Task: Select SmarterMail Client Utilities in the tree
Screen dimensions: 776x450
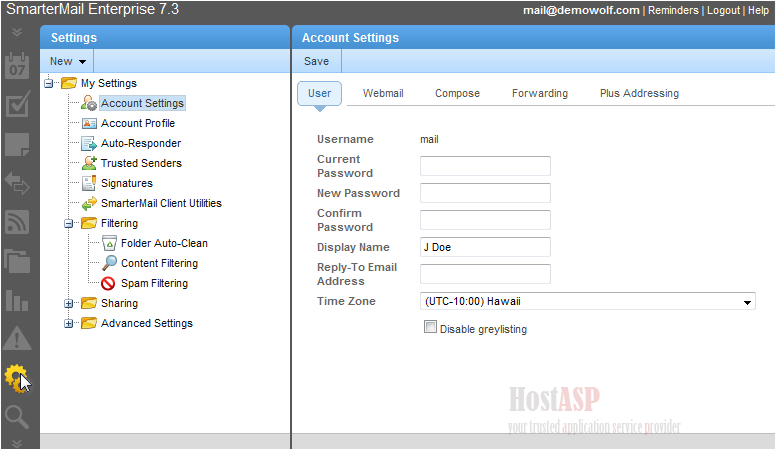Action: 161,203
